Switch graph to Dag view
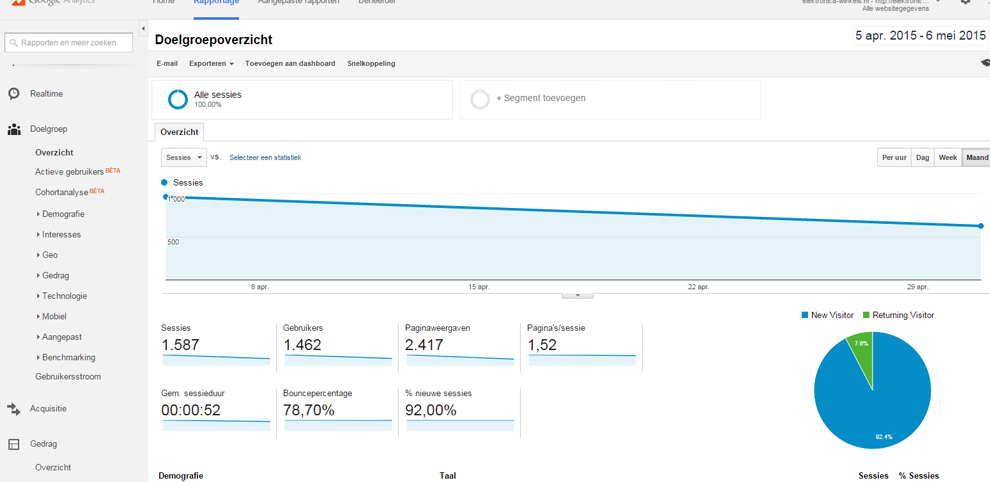The image size is (990, 482). click(922, 158)
